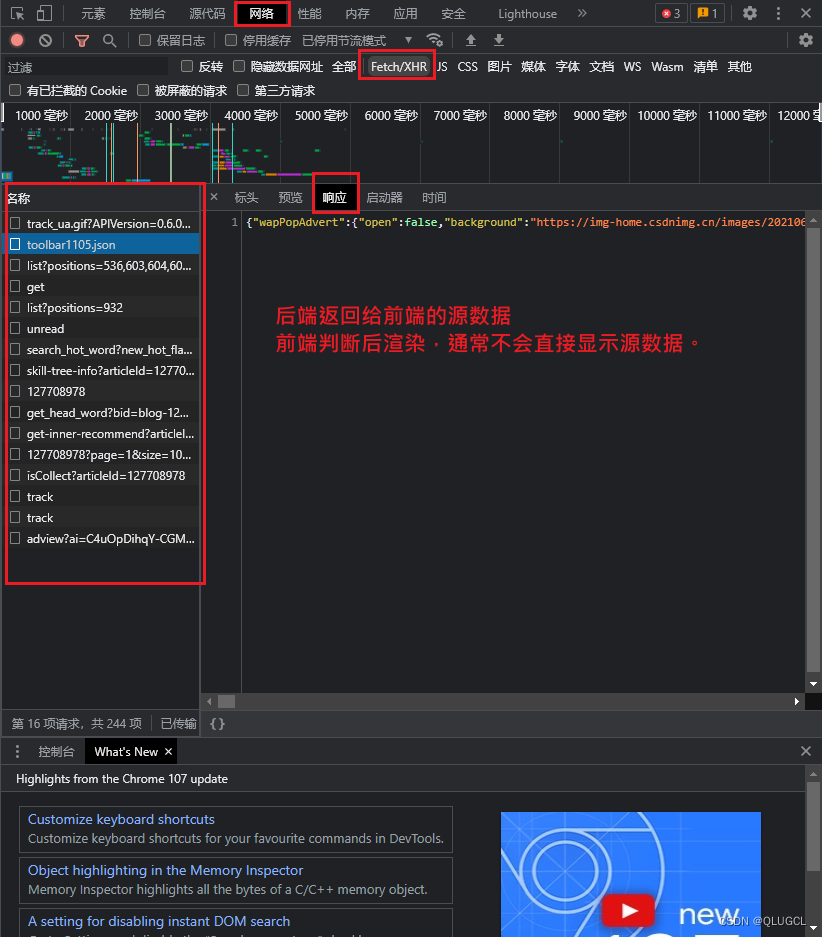Open Lighthouse tab
The height and width of the screenshot is (937, 822).
(x=527, y=13)
